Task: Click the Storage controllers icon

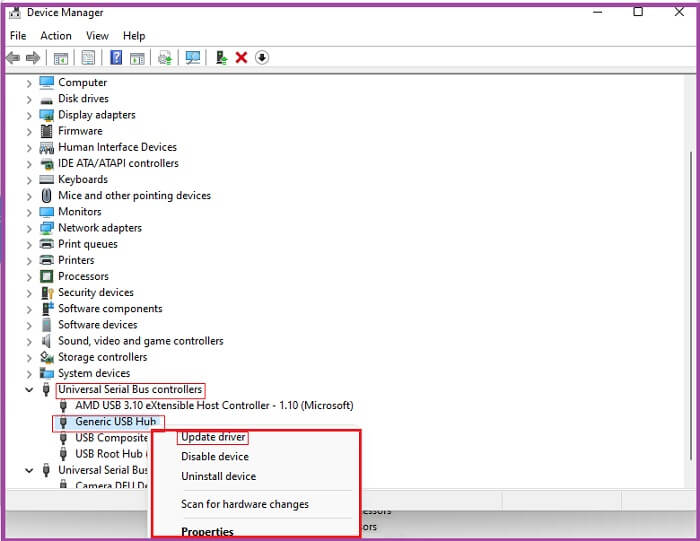Action: (x=46, y=357)
